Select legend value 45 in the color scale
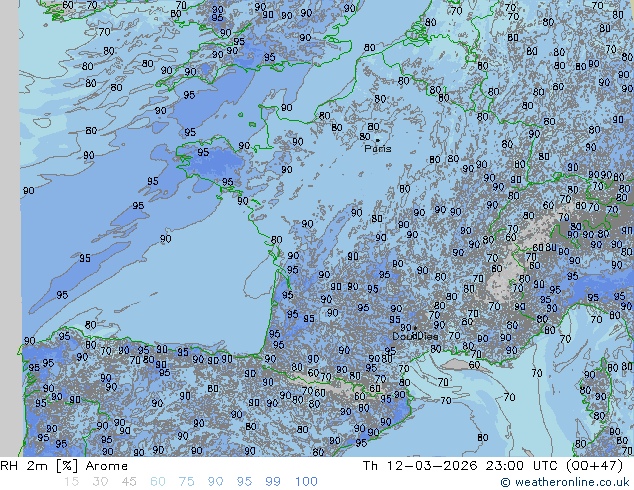This screenshot has width=634, height=490. coord(129,482)
